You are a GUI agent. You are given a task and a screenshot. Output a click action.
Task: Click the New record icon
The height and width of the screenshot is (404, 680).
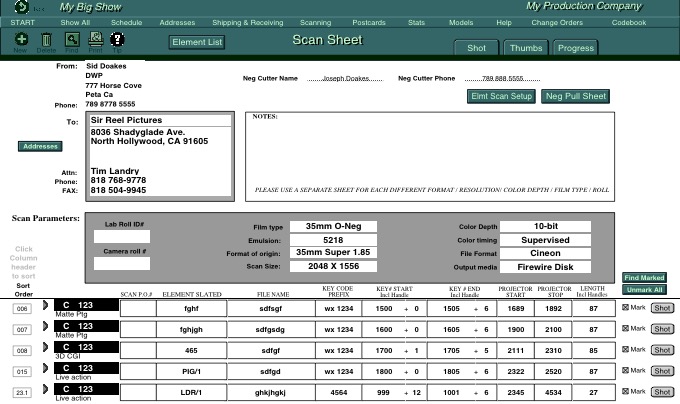click(x=22, y=39)
